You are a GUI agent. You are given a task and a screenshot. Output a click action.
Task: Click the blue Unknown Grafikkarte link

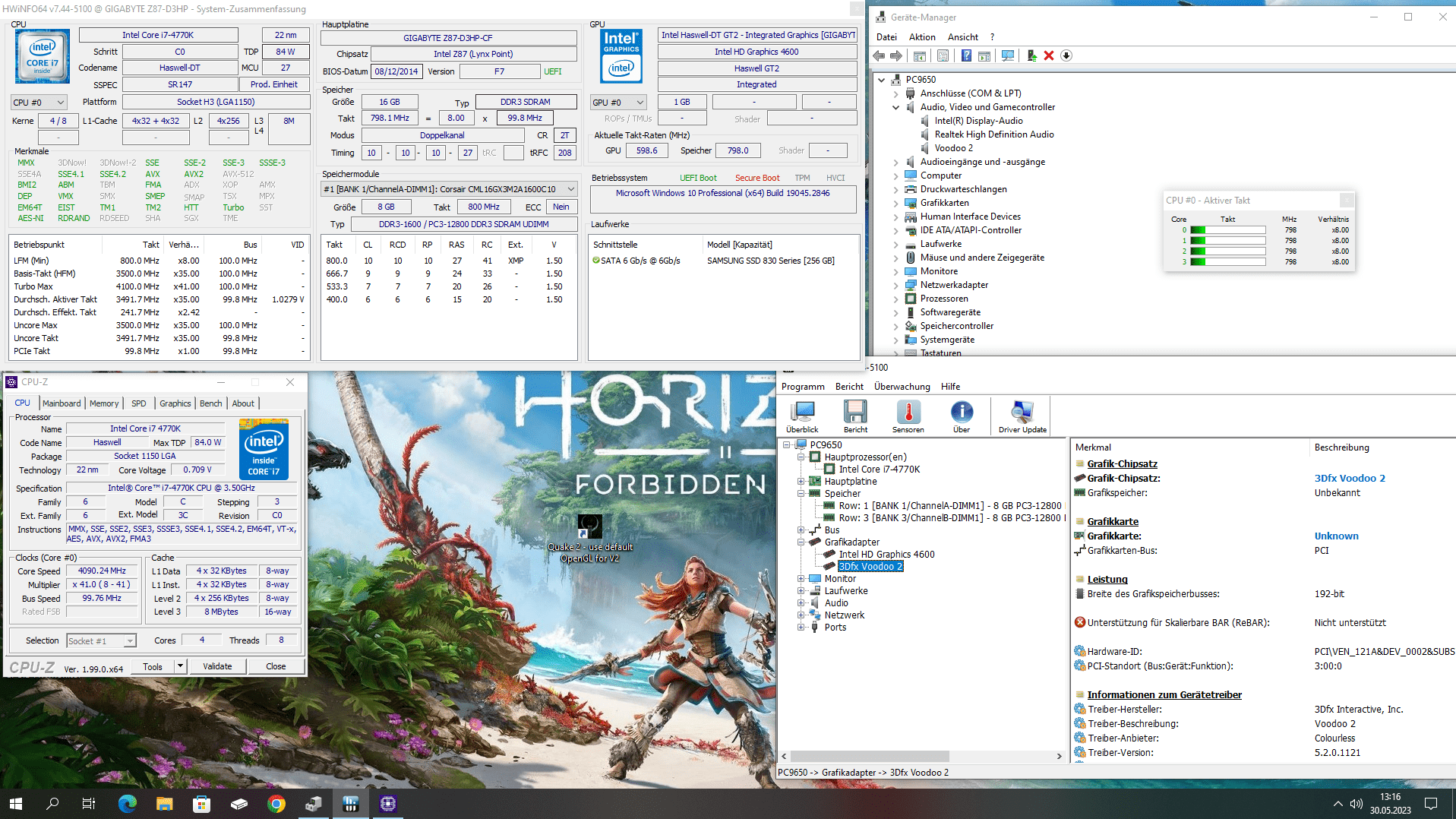point(1336,536)
